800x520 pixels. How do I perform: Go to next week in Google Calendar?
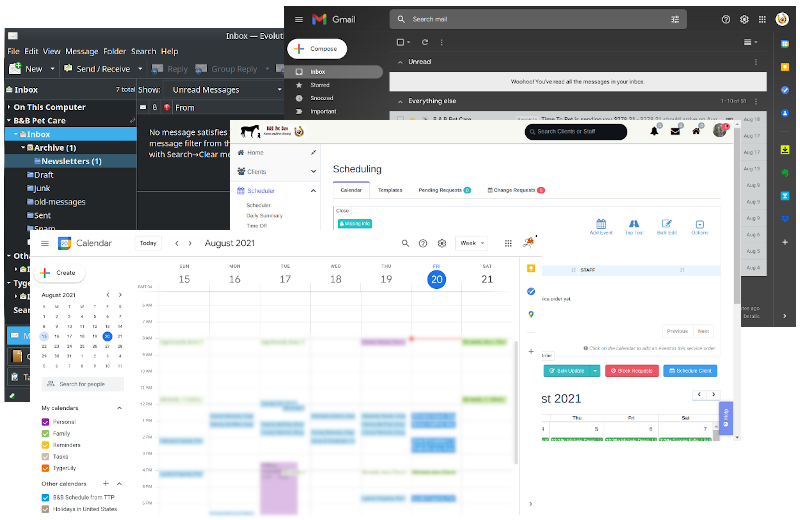point(190,243)
